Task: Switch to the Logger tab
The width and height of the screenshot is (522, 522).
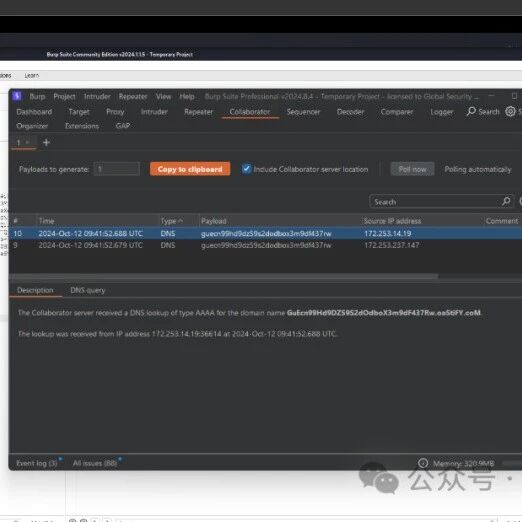Action: pos(441,112)
